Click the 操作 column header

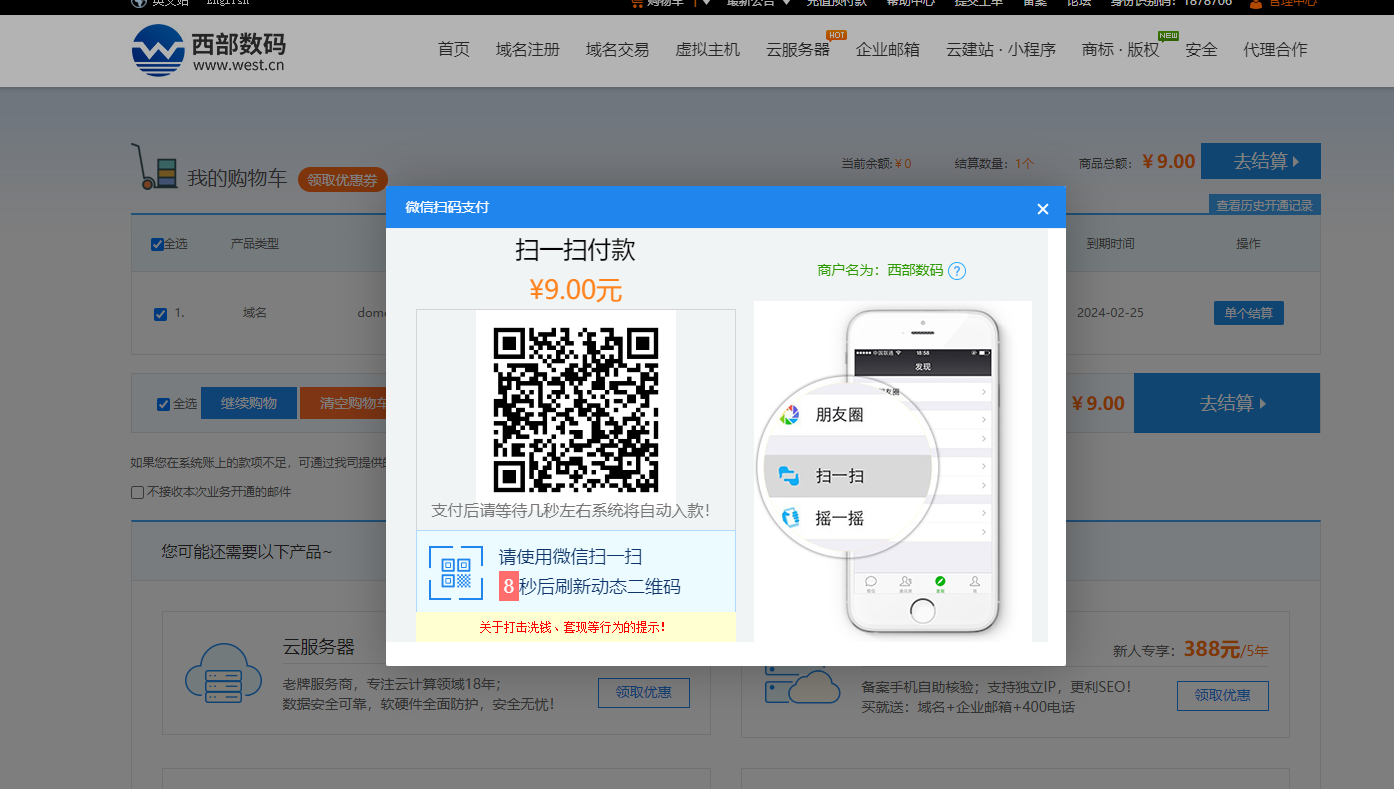1248,244
